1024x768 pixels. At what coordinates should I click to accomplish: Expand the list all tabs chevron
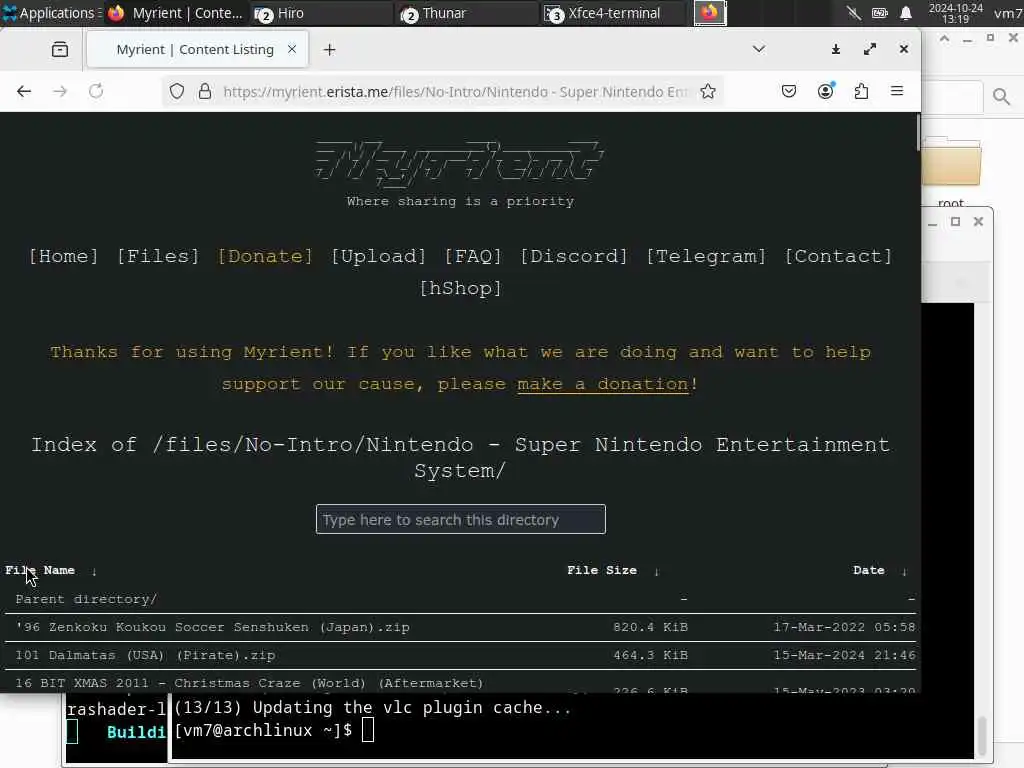(759, 49)
